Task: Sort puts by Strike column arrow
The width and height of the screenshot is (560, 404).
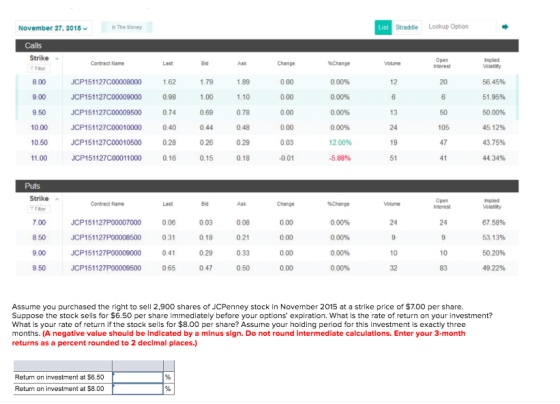Action: (57, 199)
